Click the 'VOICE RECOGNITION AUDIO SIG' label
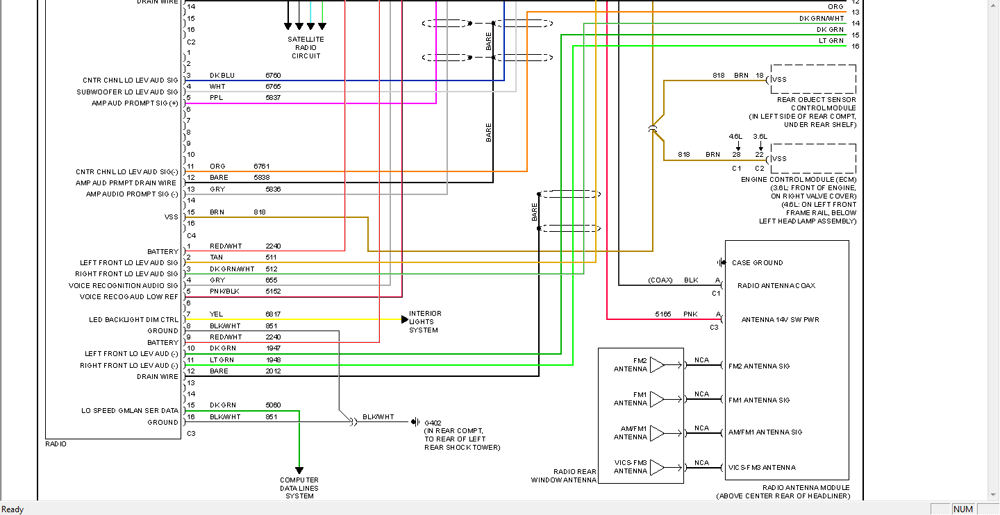Viewport: 1000px width, 515px height. (x=124, y=286)
